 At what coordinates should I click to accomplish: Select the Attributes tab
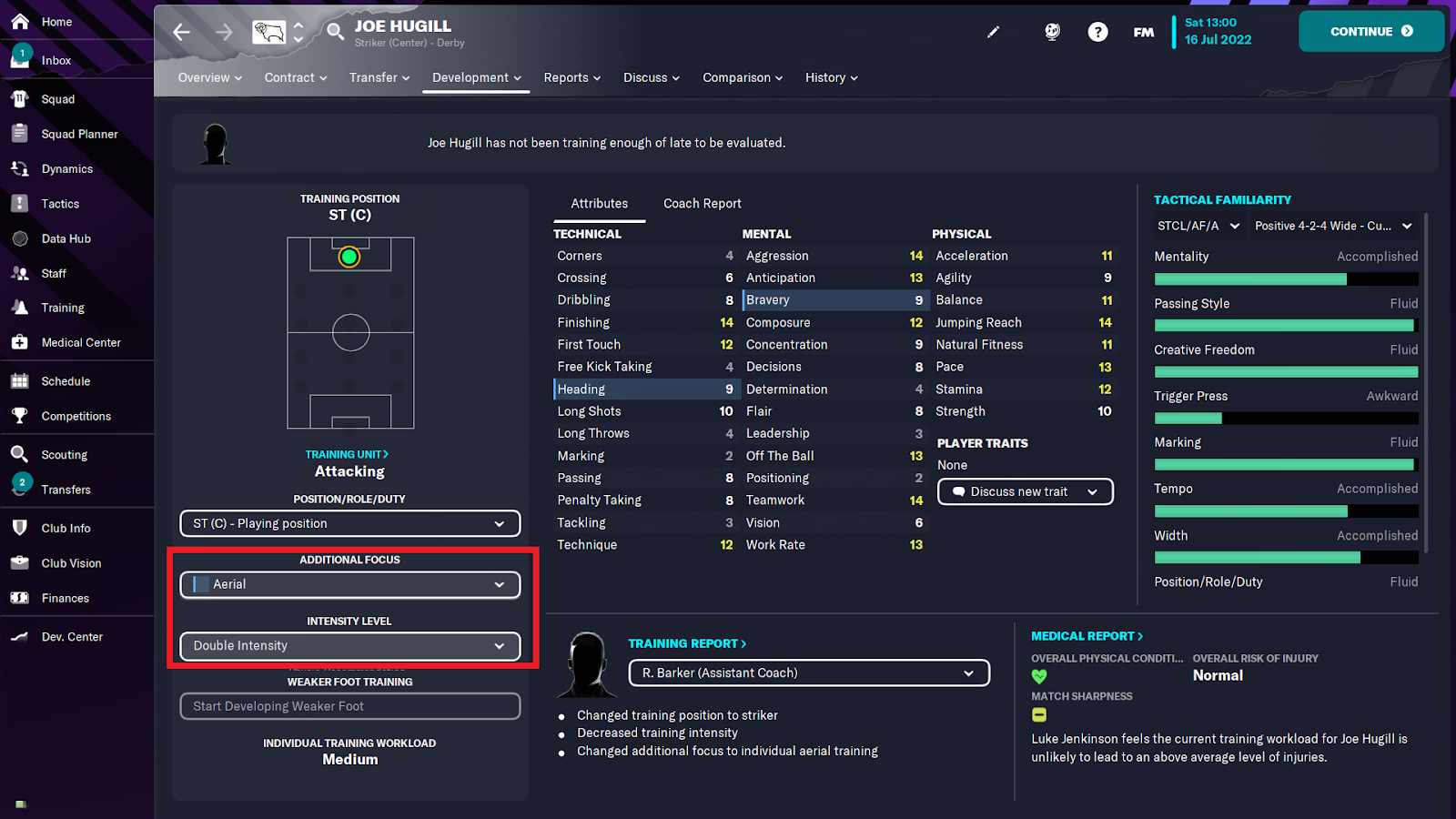600,203
